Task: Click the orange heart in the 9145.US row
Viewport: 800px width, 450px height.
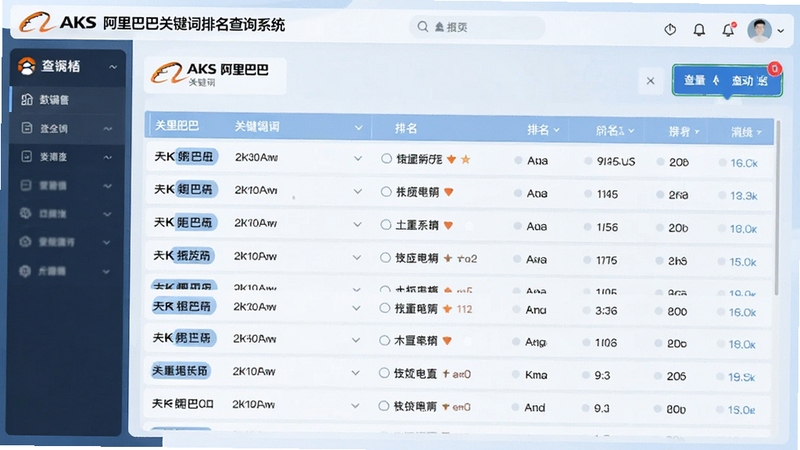Action: [451, 159]
